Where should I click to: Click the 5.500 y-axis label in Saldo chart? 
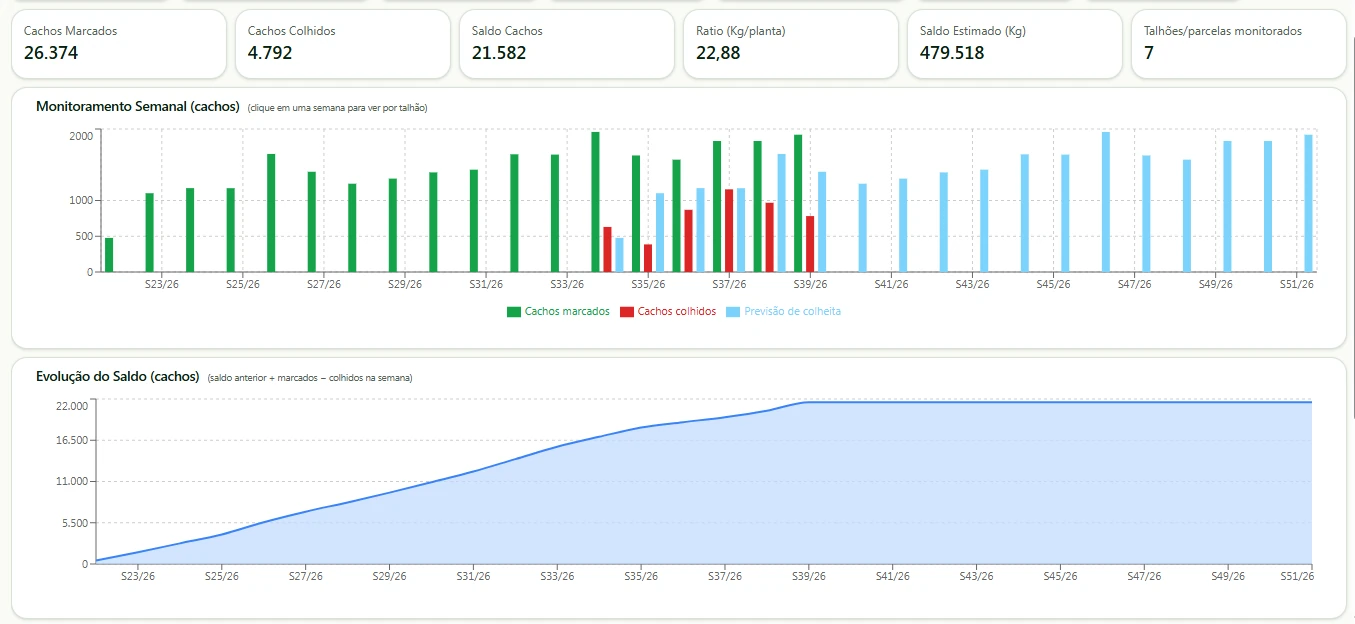[x=75, y=523]
